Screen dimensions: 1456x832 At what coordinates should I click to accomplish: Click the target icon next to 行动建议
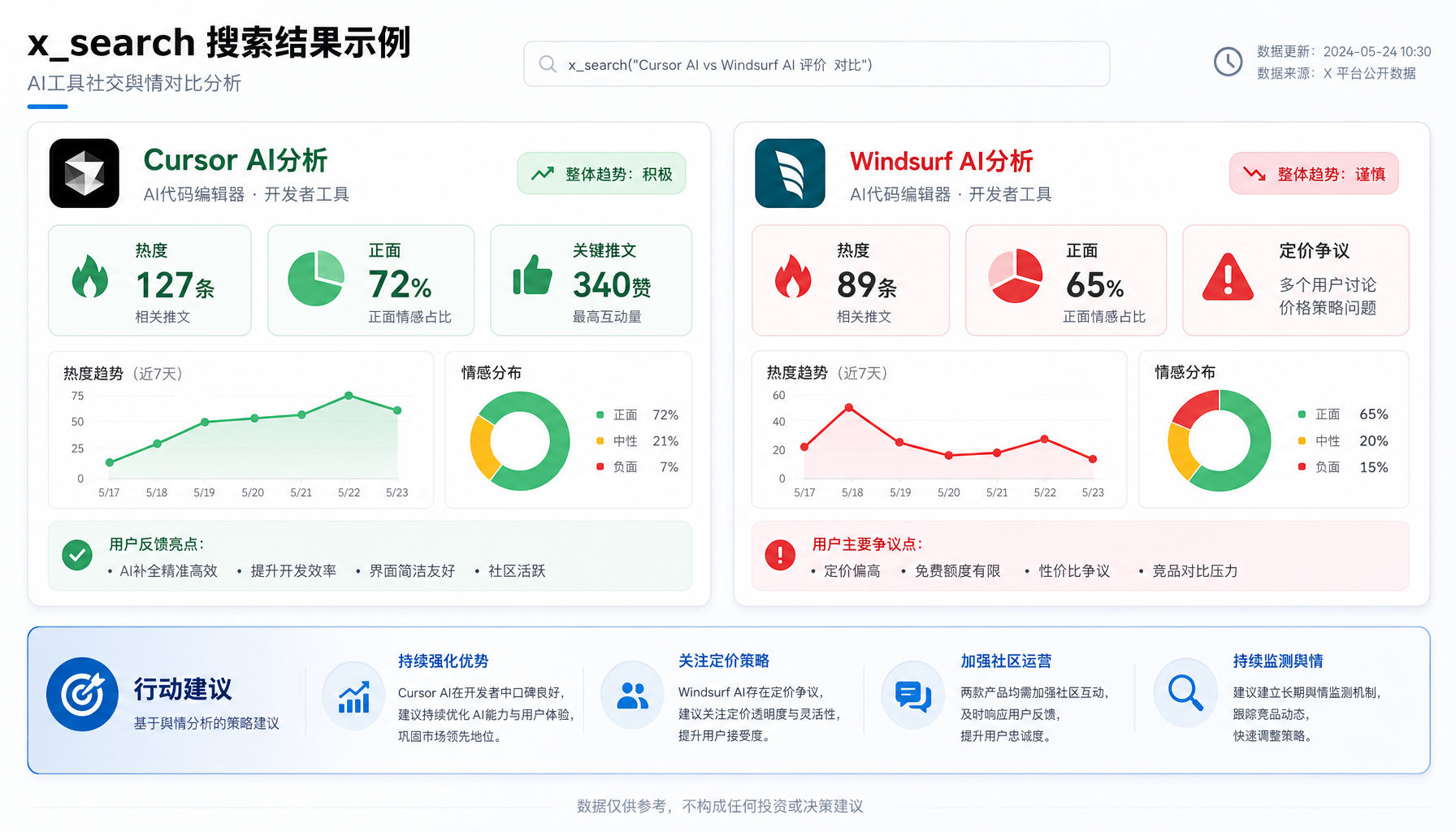coord(83,694)
